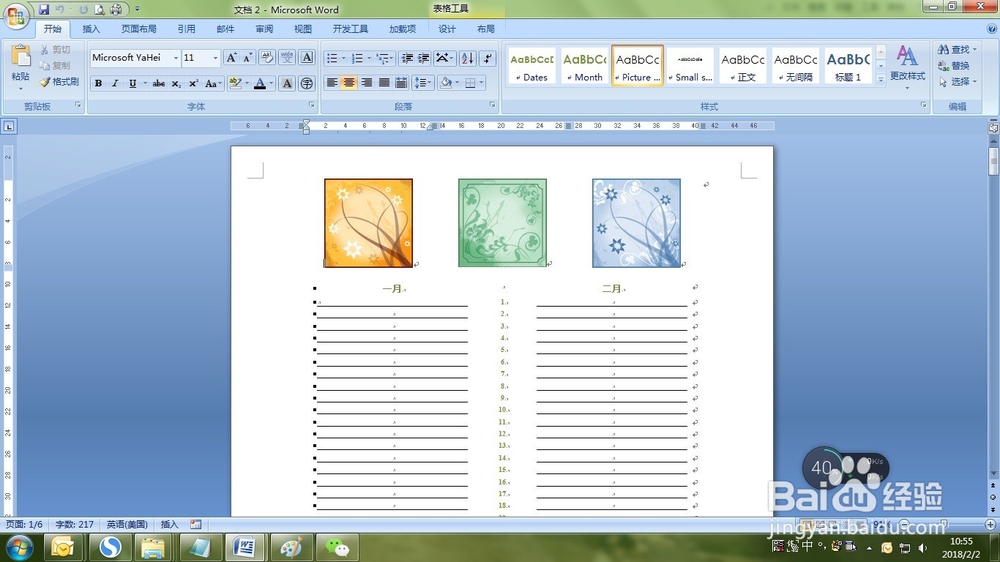
Task: Click the Grow Font icon
Action: 232,58
